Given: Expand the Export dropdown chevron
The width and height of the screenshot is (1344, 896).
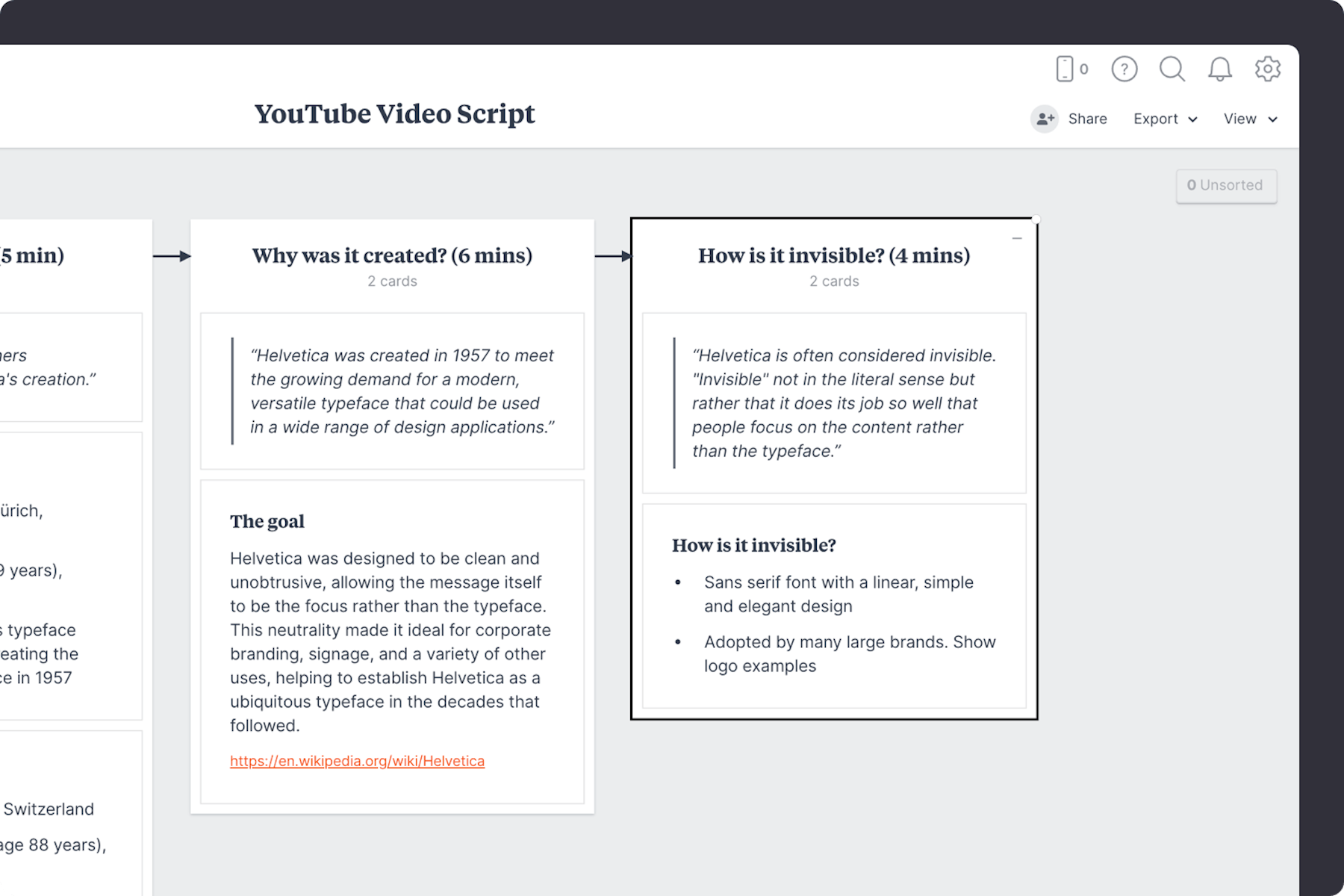Looking at the screenshot, I should click(1192, 119).
